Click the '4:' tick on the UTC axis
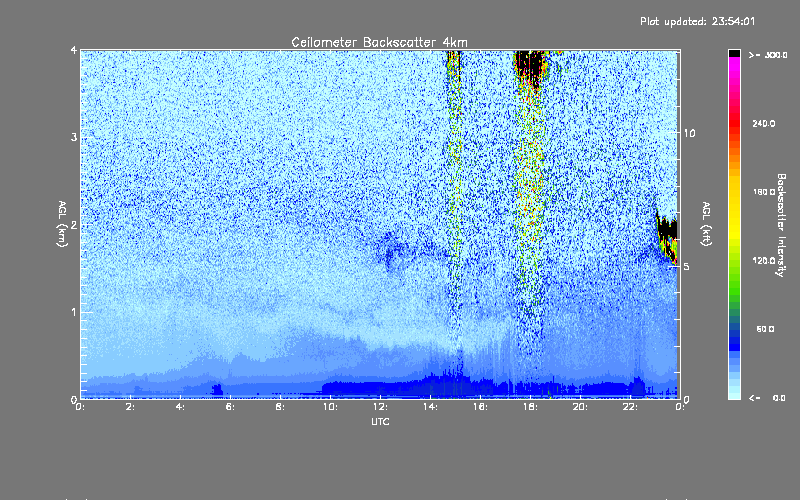This screenshot has height=500, width=800. pos(180,407)
